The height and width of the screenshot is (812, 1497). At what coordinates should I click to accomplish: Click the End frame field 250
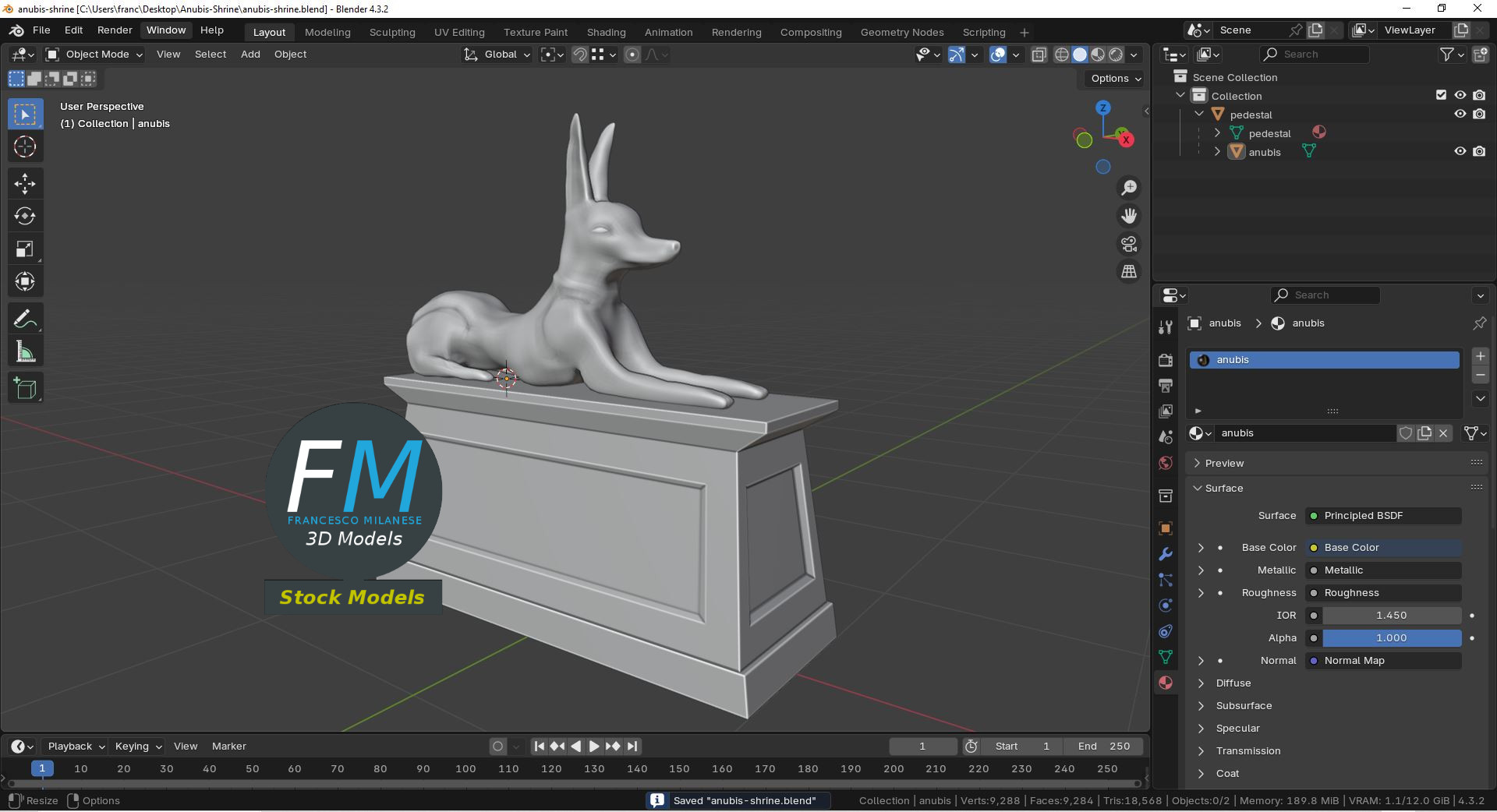pos(1104,747)
